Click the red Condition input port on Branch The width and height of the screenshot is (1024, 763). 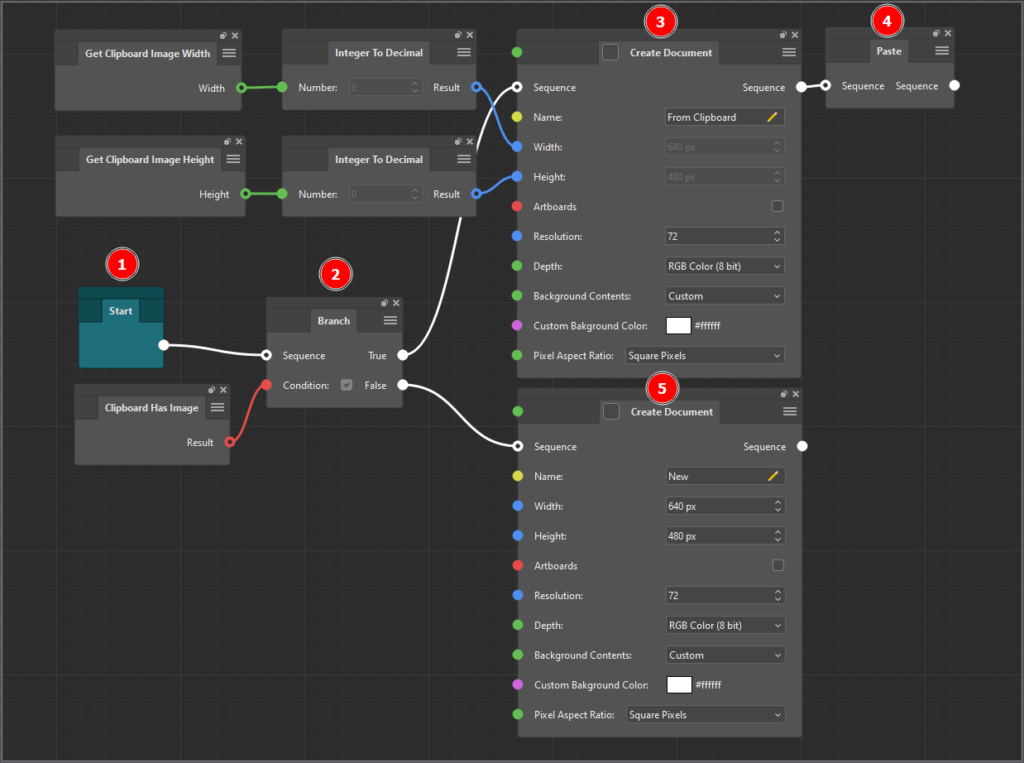266,385
